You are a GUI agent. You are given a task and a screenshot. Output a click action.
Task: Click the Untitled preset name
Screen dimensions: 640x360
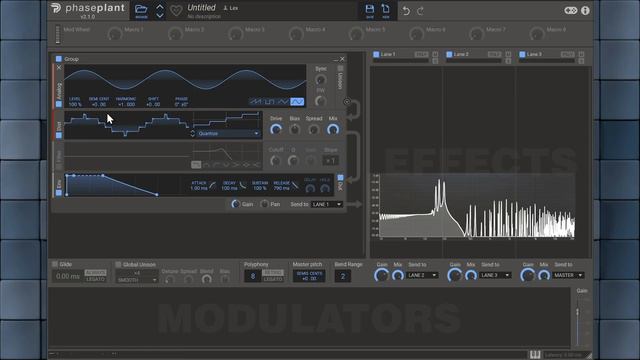(x=201, y=7)
